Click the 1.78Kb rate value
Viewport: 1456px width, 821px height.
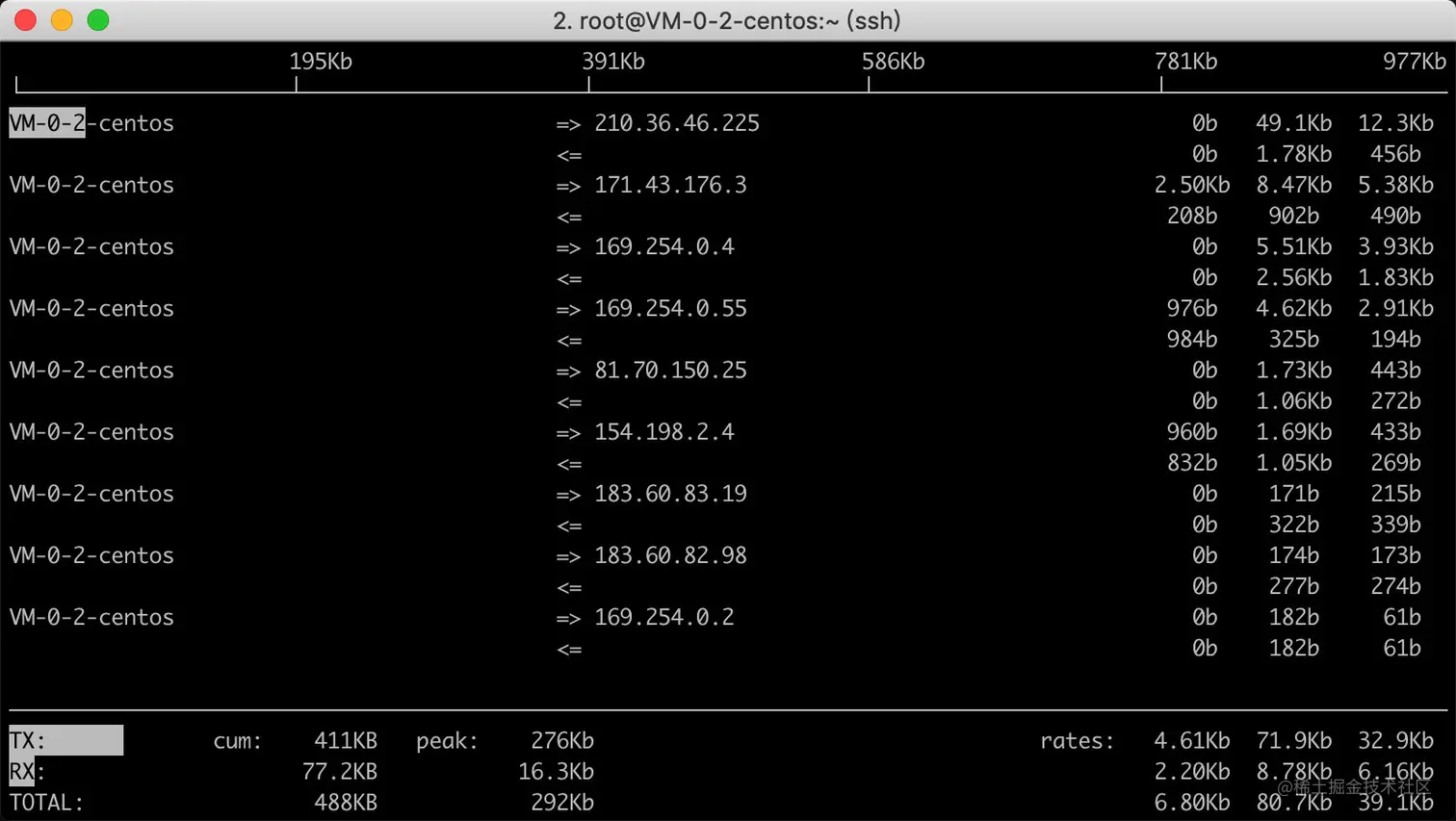pos(1294,154)
